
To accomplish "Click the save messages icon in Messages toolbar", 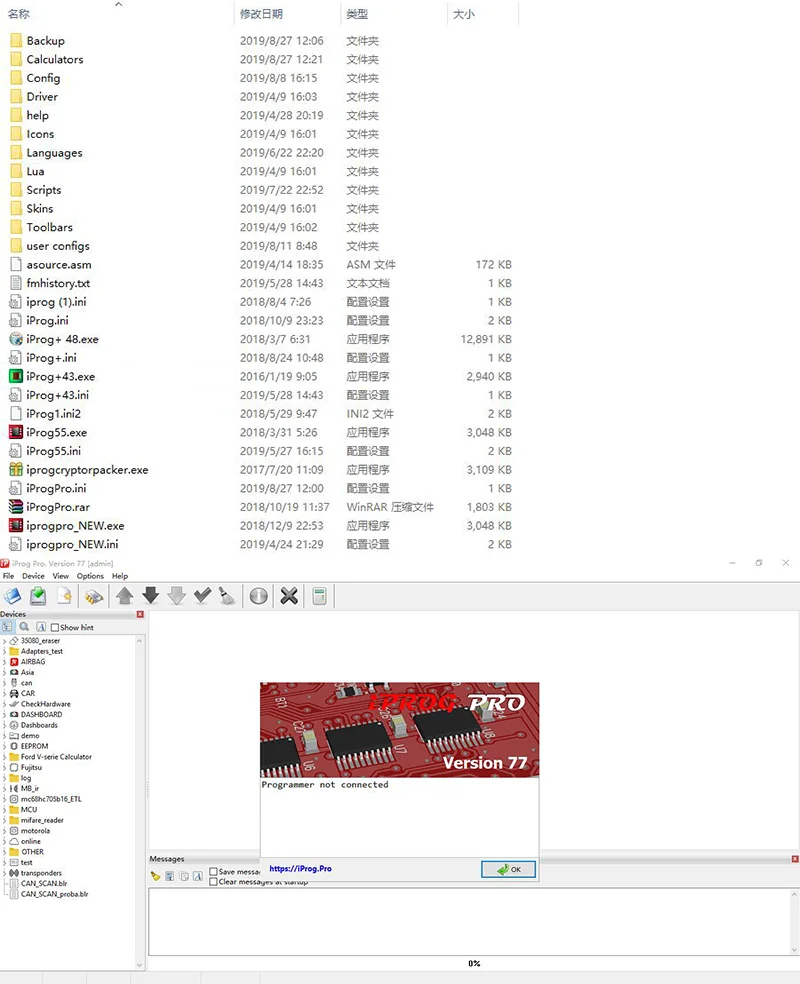I will click(x=169, y=876).
